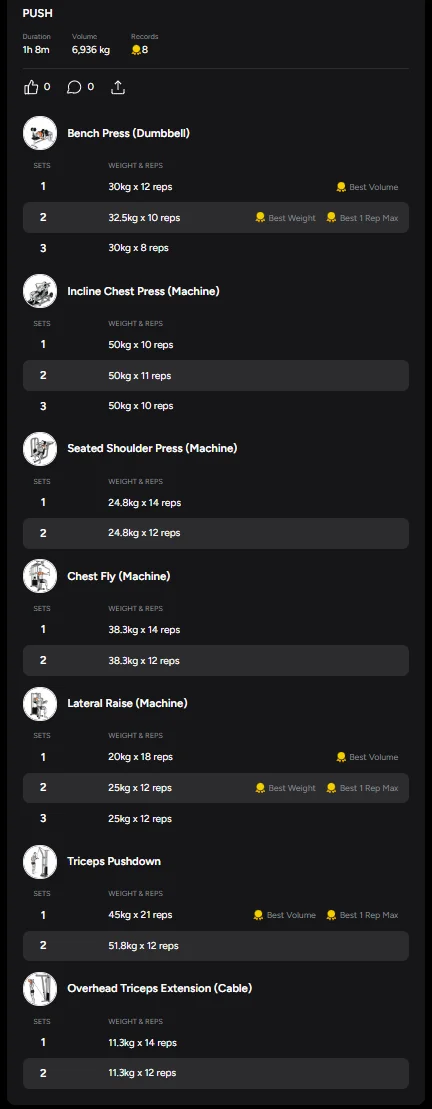Select the 51.8kg x 12 reps row
Viewport: 432px width, 1109px height.
216,946
